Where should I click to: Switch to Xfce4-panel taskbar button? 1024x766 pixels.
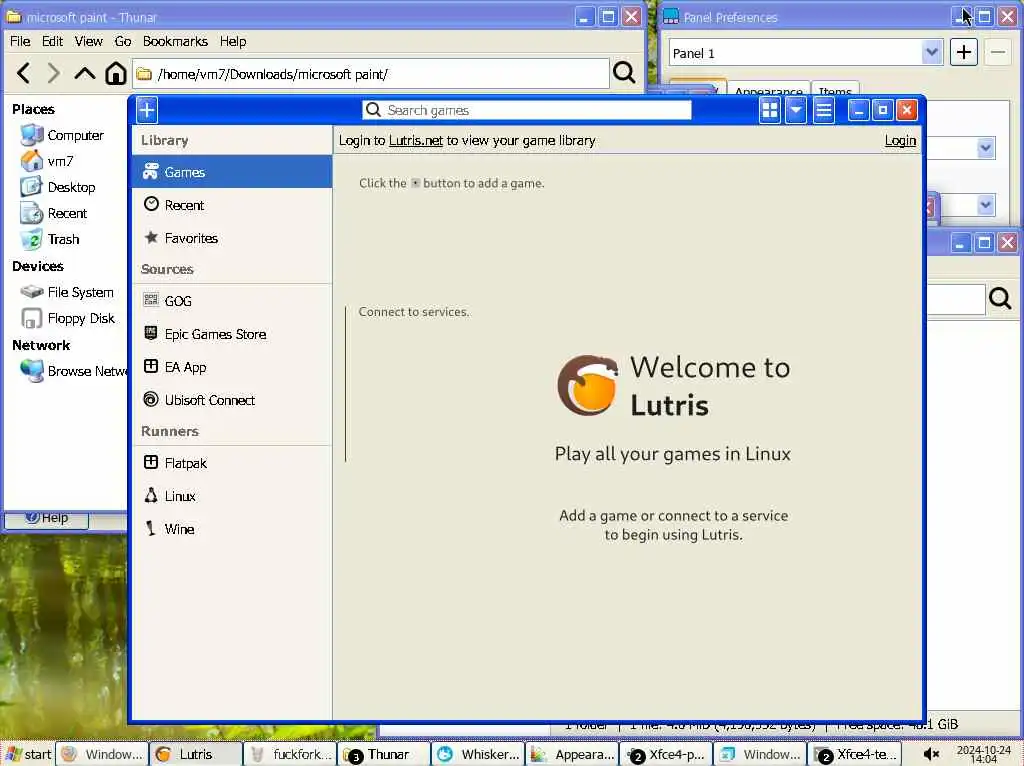pos(666,754)
